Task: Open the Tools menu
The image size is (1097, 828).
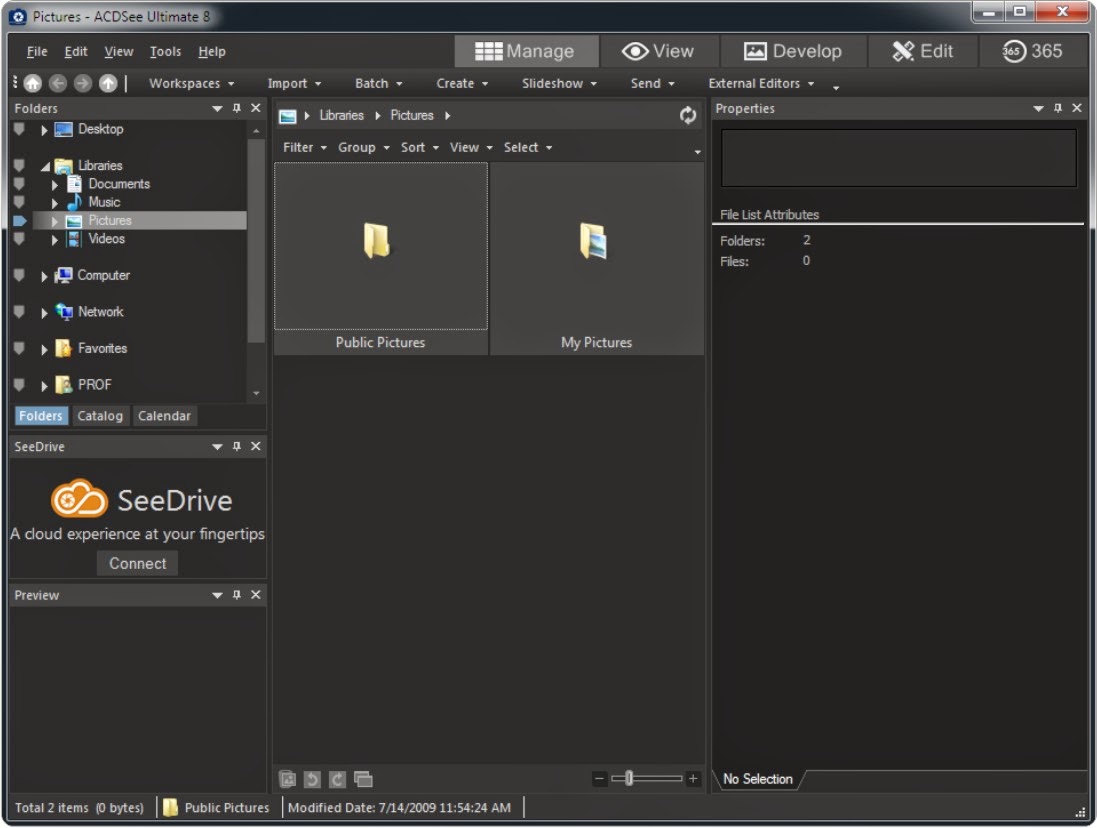Action: click(x=165, y=52)
